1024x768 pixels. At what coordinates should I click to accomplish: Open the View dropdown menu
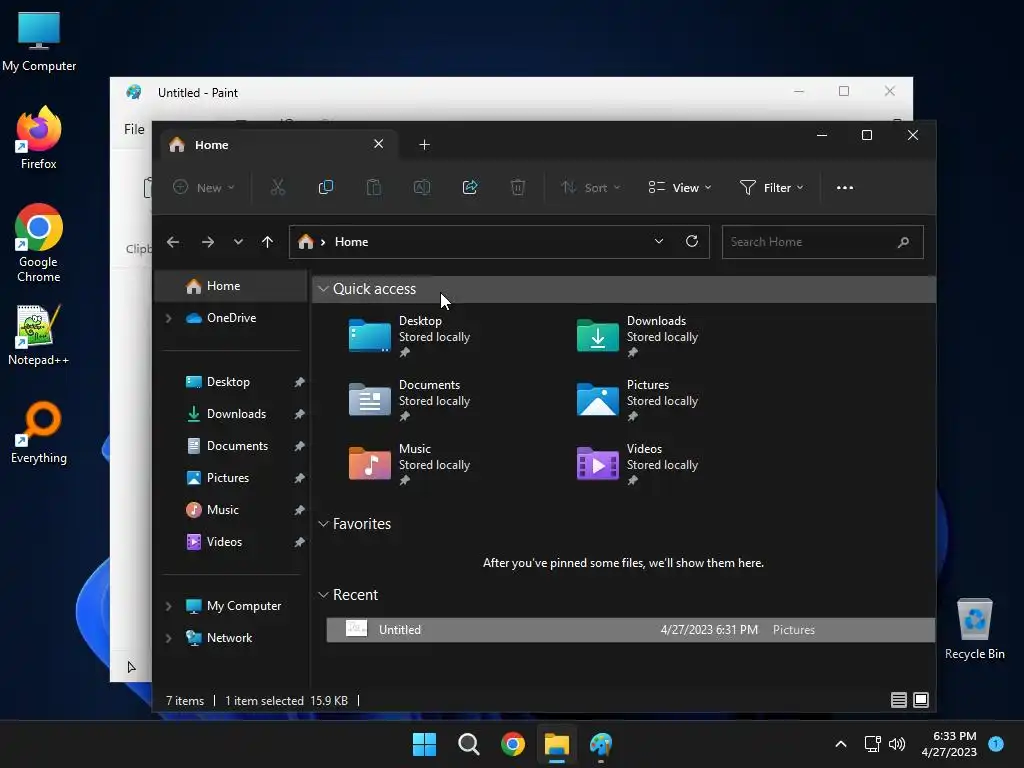pos(680,187)
